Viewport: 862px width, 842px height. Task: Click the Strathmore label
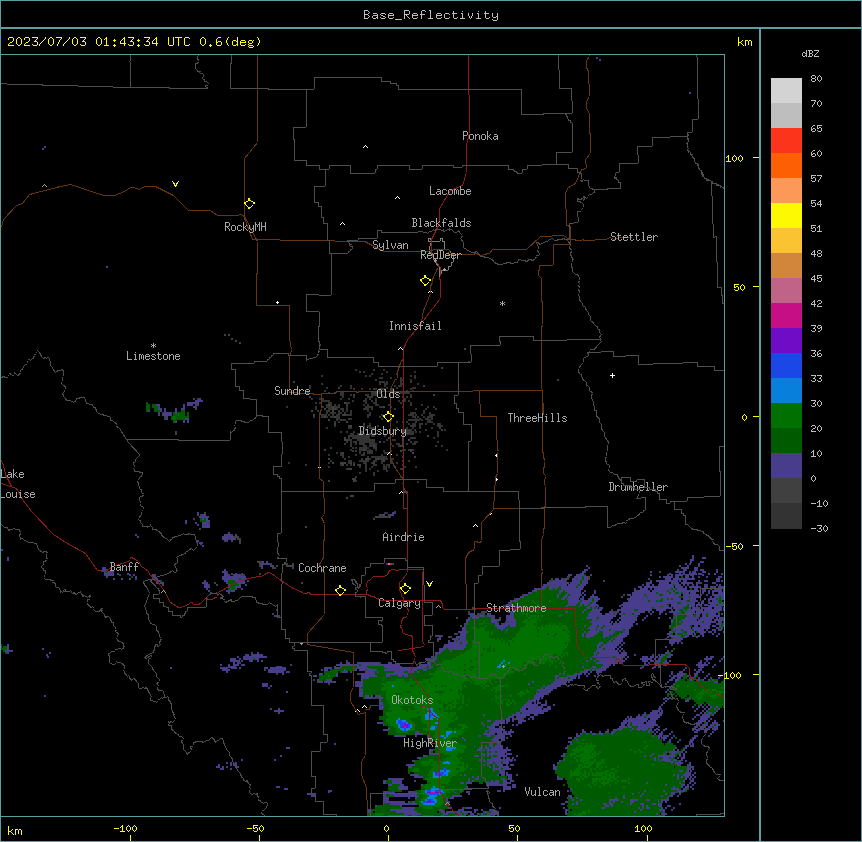coord(516,608)
